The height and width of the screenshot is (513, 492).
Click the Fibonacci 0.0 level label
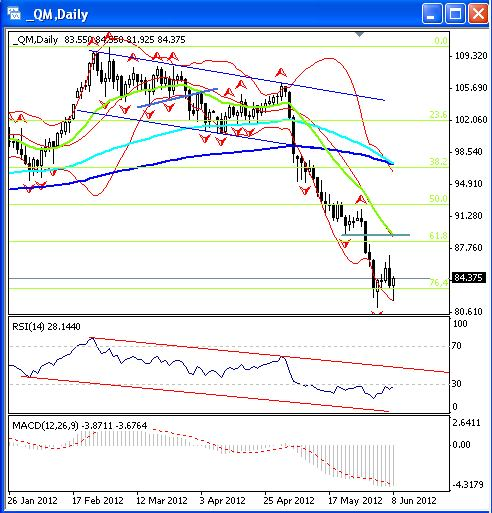(441, 41)
